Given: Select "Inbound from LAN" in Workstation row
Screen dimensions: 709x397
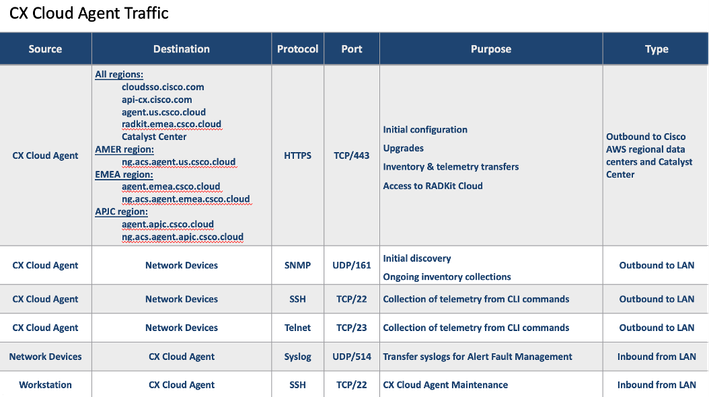Looking at the screenshot, I should pyautogui.click(x=657, y=385).
